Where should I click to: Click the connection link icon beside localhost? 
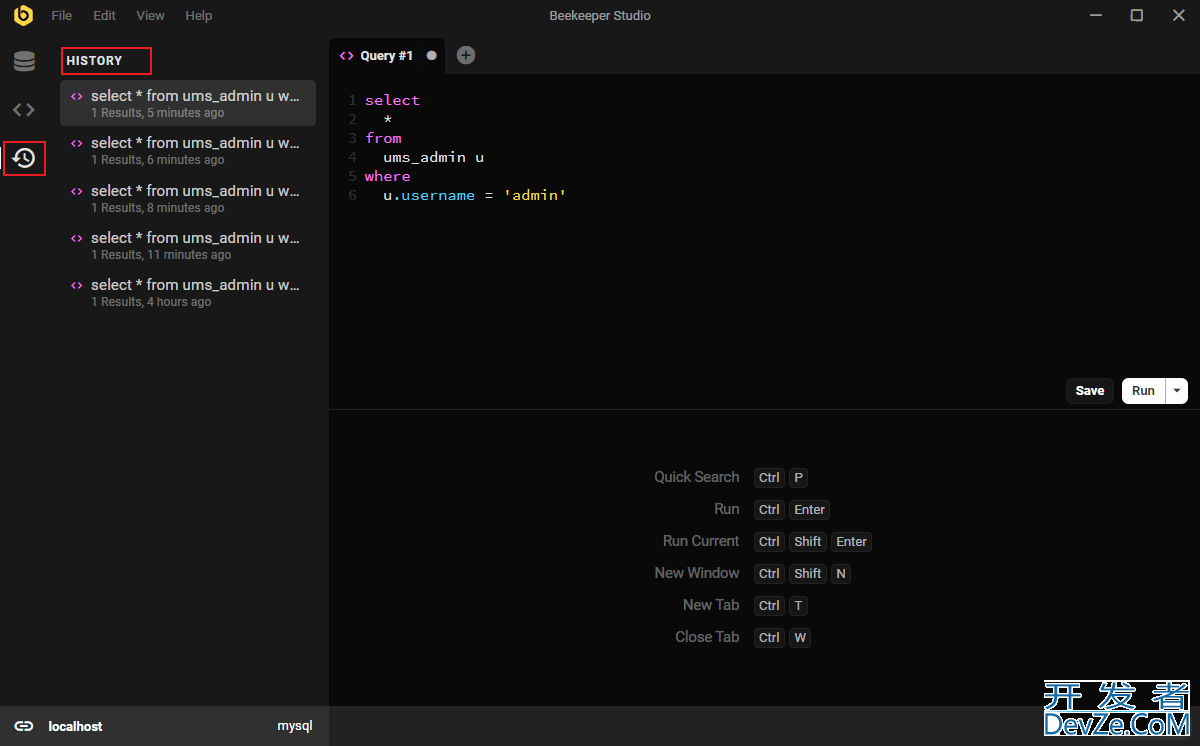[x=24, y=726]
